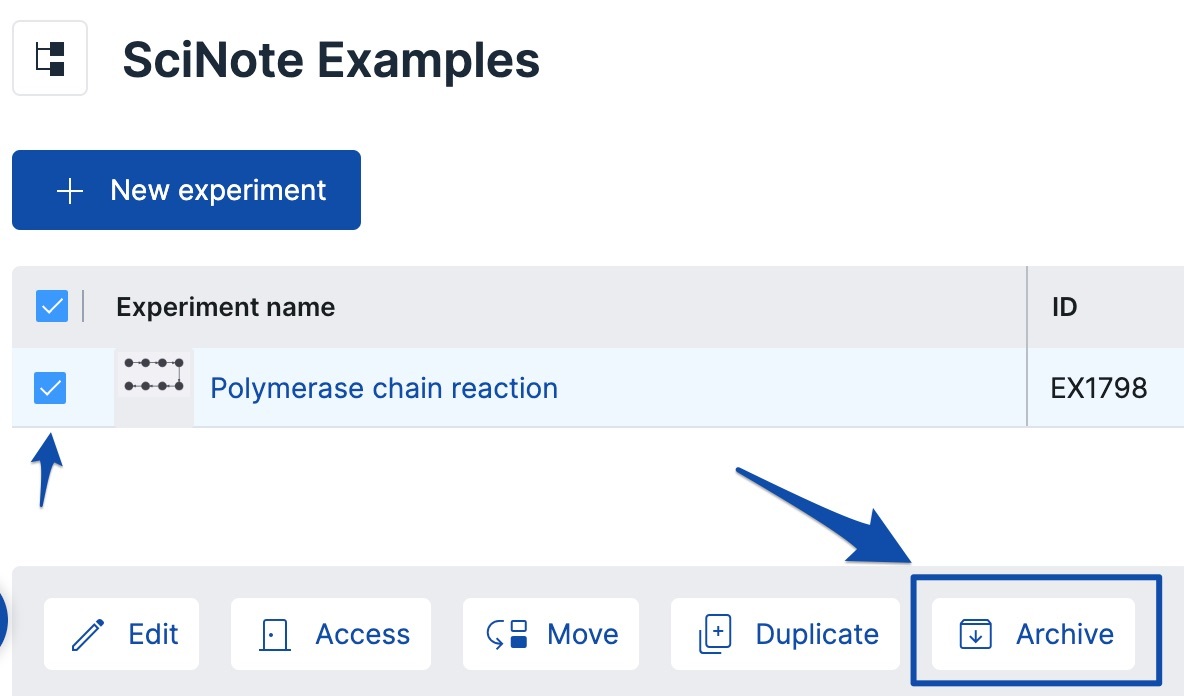Click the Archive box icon

tap(975, 634)
